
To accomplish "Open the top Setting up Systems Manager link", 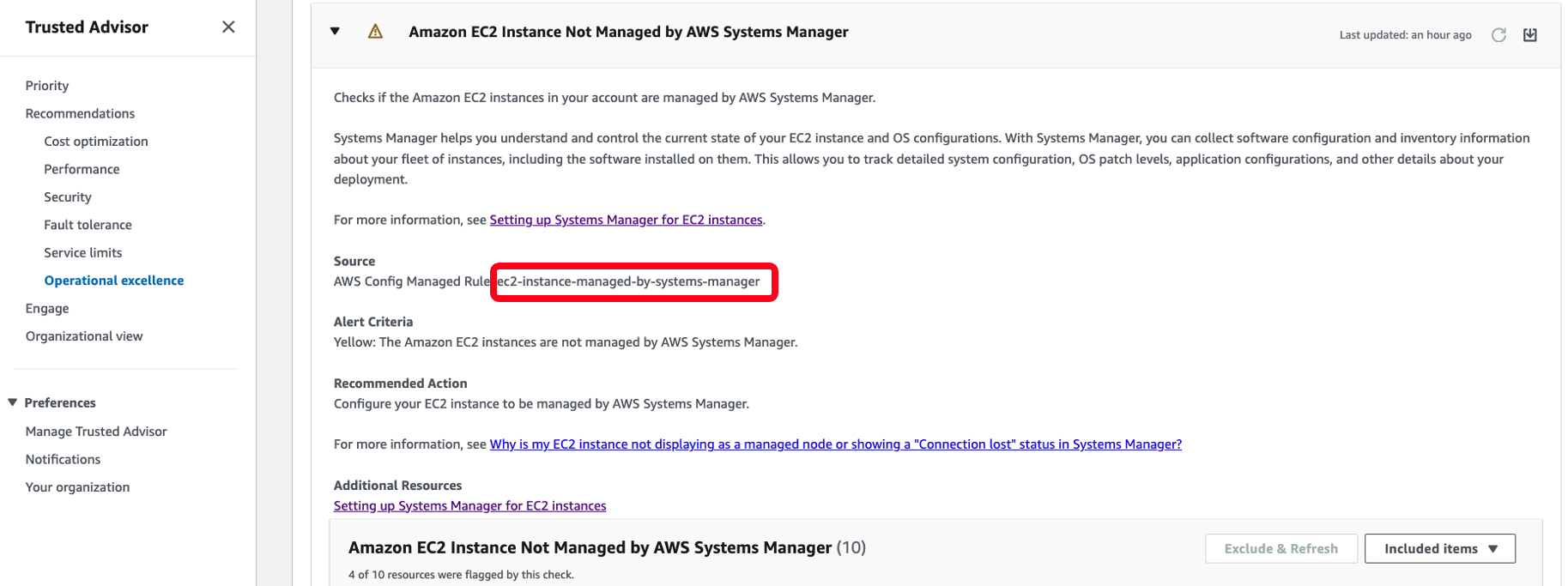I will coord(626,220).
